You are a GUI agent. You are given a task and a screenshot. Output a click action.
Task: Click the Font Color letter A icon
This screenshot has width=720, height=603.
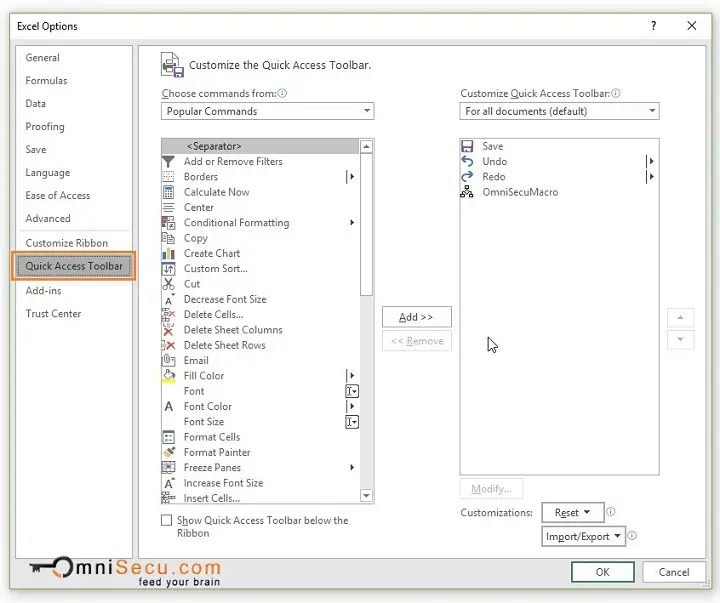coord(169,406)
